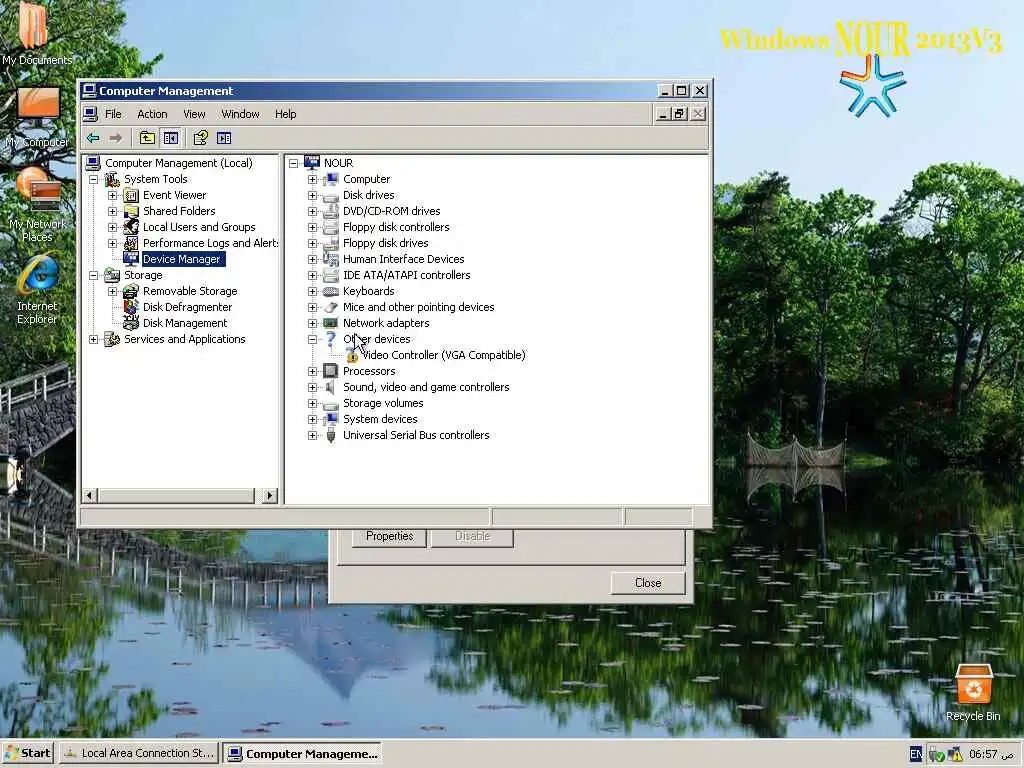Expand the Storage volumes node
Image resolution: width=1024 pixels, height=768 pixels.
[312, 403]
